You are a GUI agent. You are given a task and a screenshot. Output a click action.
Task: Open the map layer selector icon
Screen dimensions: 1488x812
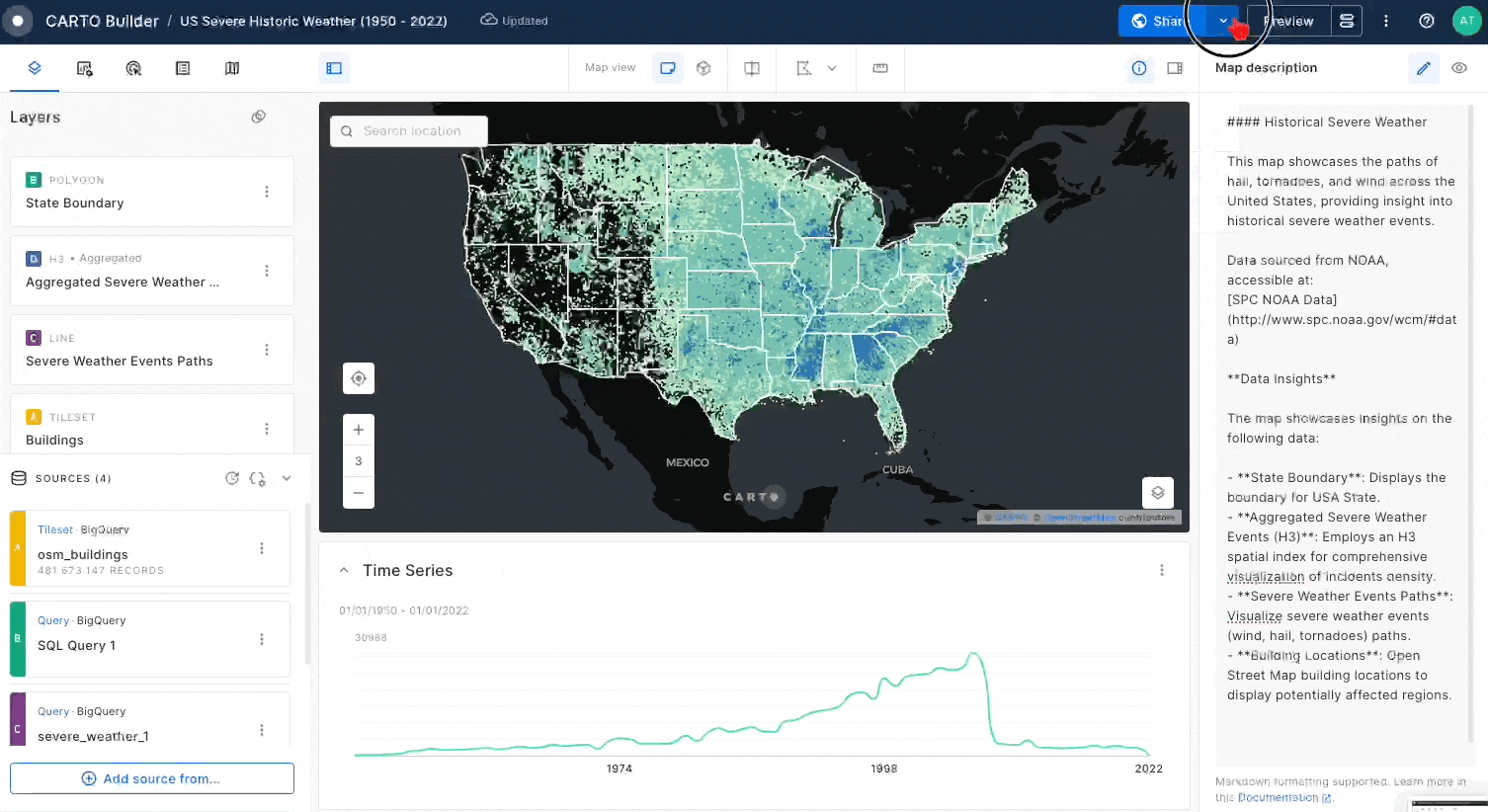[1158, 492]
